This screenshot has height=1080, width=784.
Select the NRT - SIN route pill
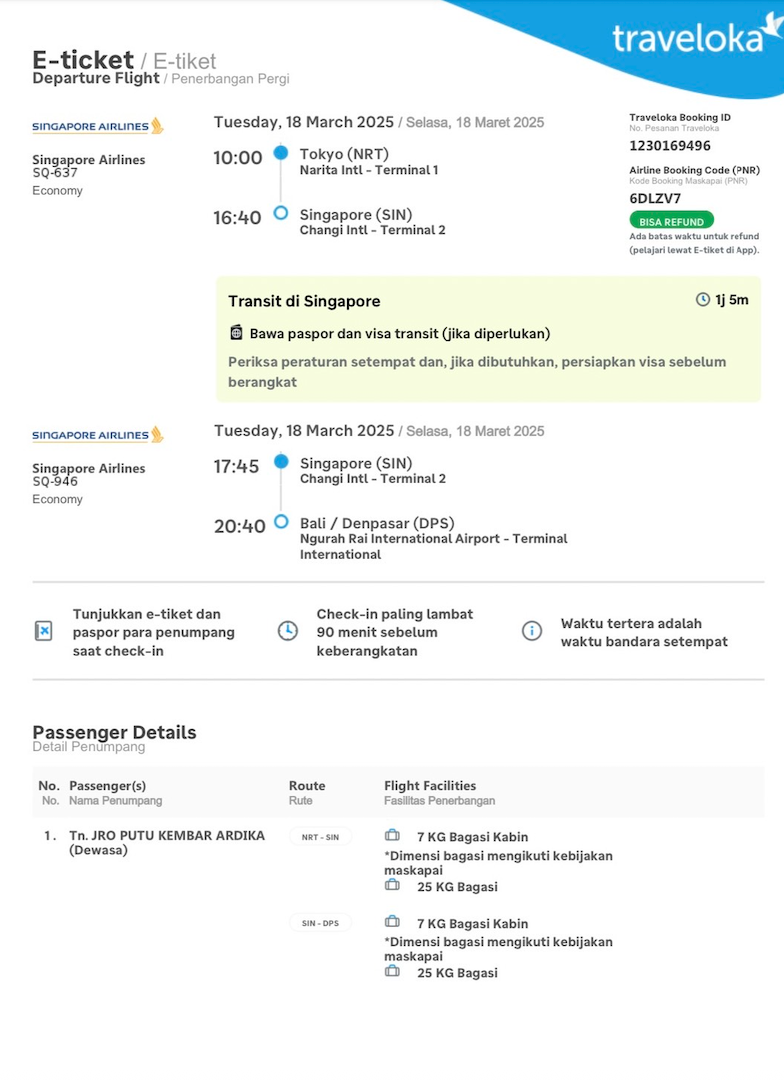tap(320, 837)
